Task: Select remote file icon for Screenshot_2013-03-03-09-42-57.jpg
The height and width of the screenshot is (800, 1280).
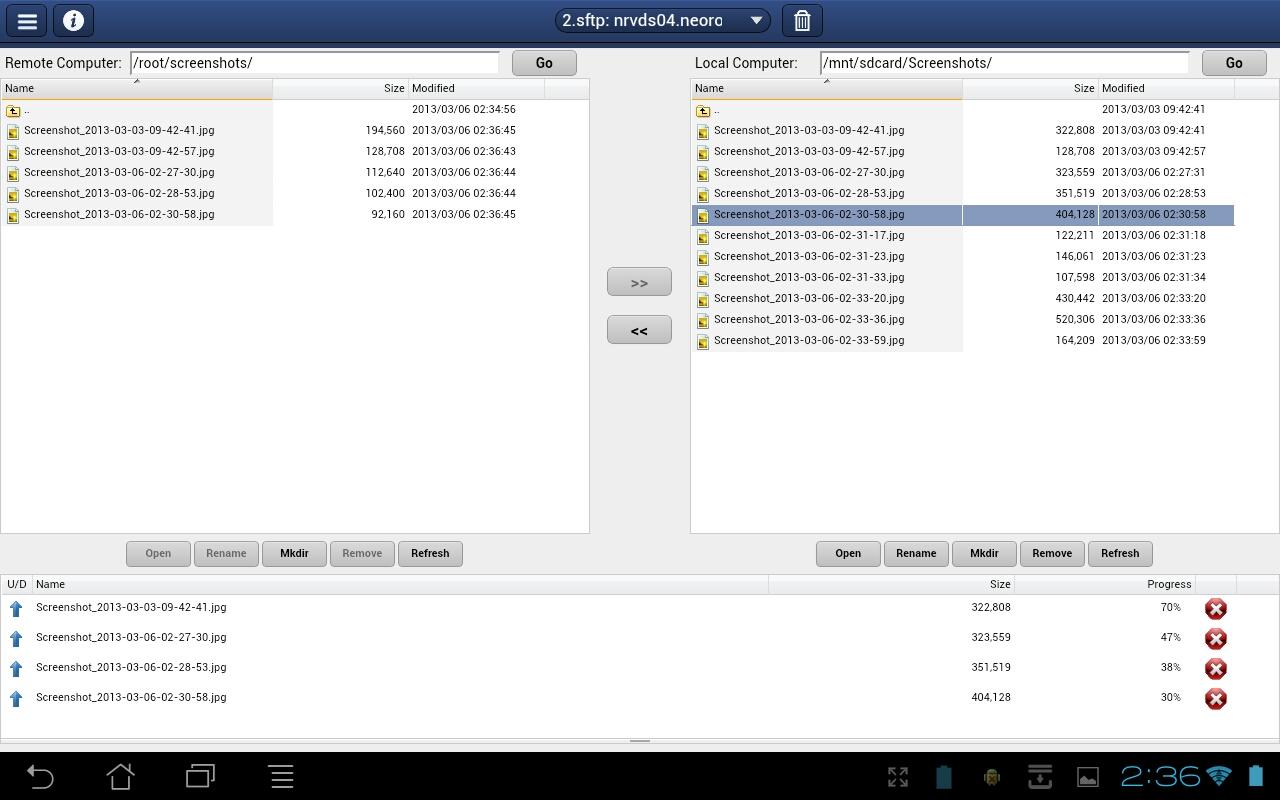Action: click(x=13, y=152)
